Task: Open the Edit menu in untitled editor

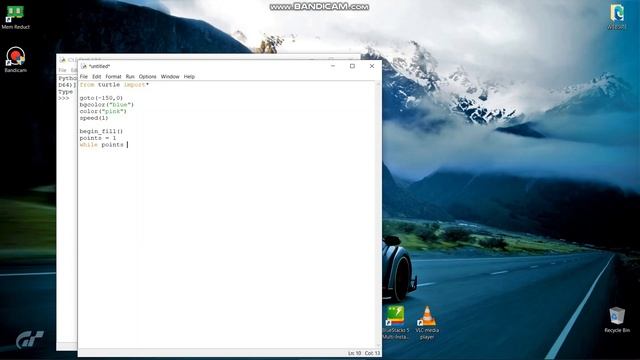Action: pyautogui.click(x=96, y=77)
